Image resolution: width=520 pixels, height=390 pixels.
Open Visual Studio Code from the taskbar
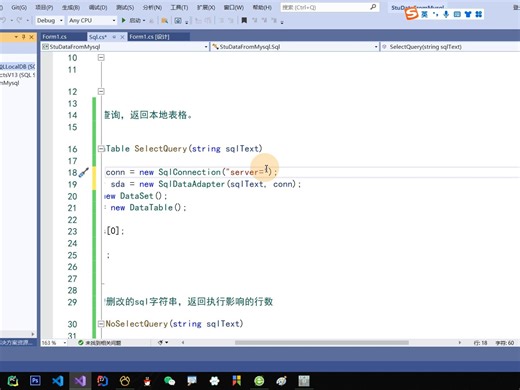(x=58, y=380)
